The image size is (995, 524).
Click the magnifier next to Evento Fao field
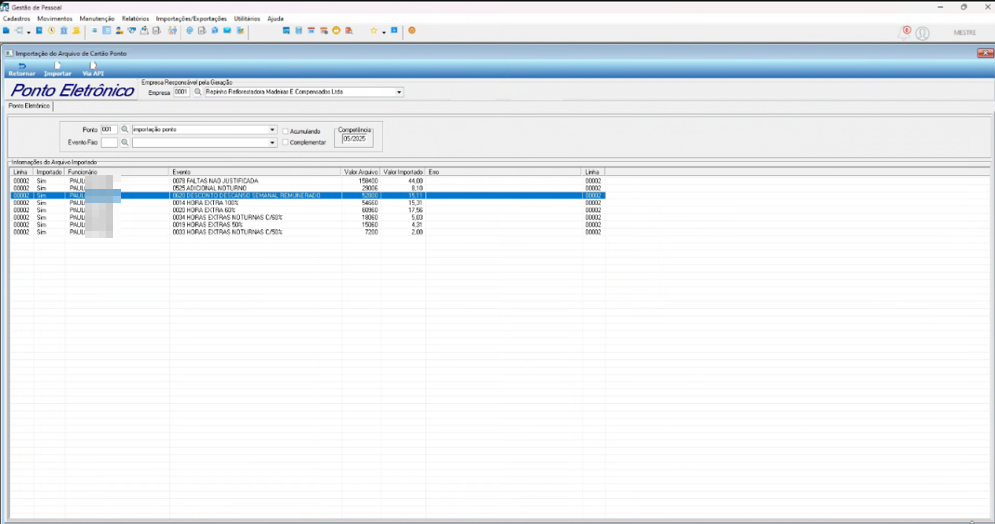tap(125, 143)
